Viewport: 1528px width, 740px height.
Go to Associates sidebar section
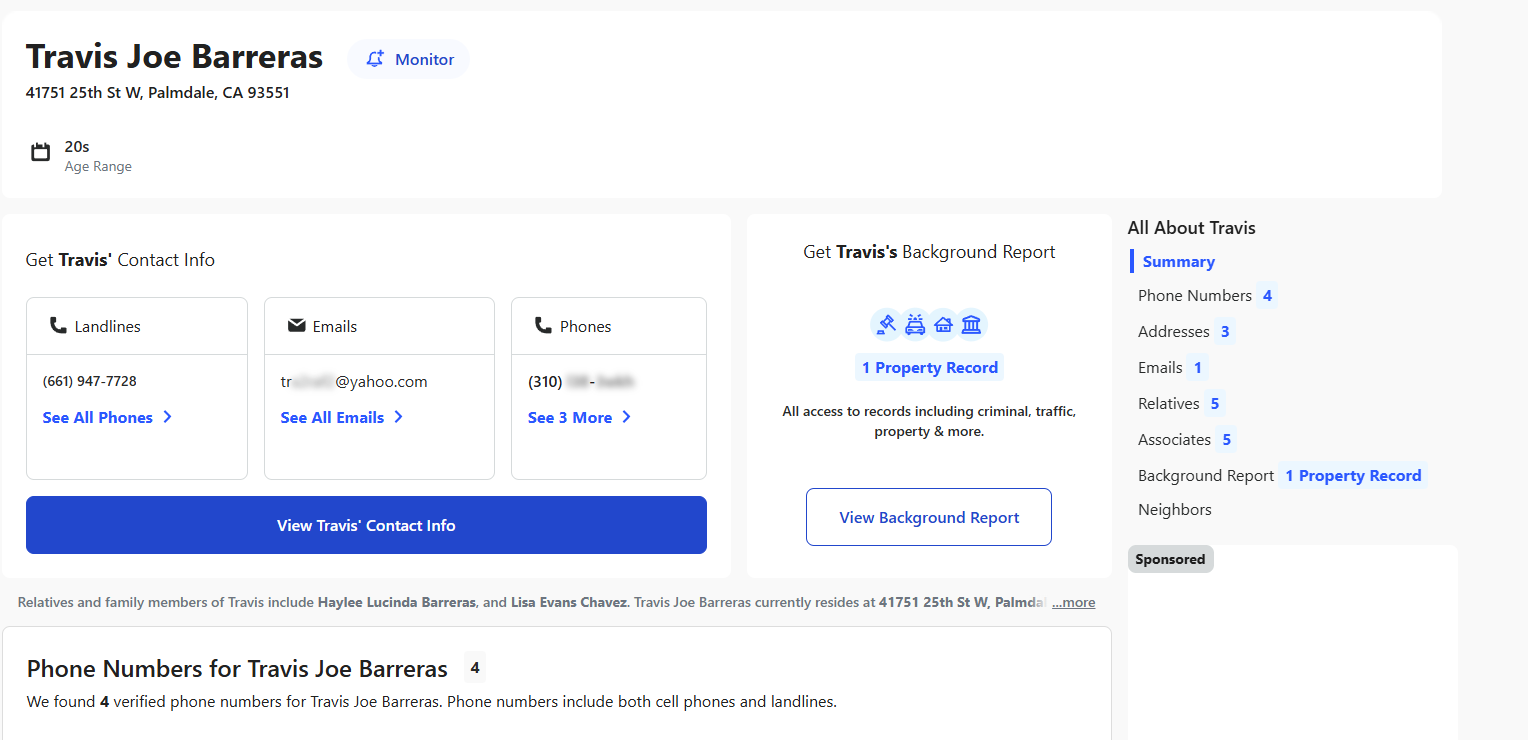click(1174, 440)
